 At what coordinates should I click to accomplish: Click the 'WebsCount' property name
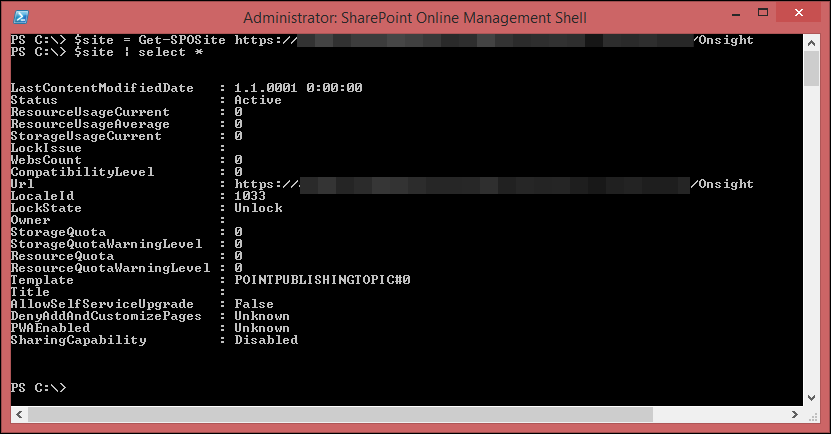click(46, 160)
